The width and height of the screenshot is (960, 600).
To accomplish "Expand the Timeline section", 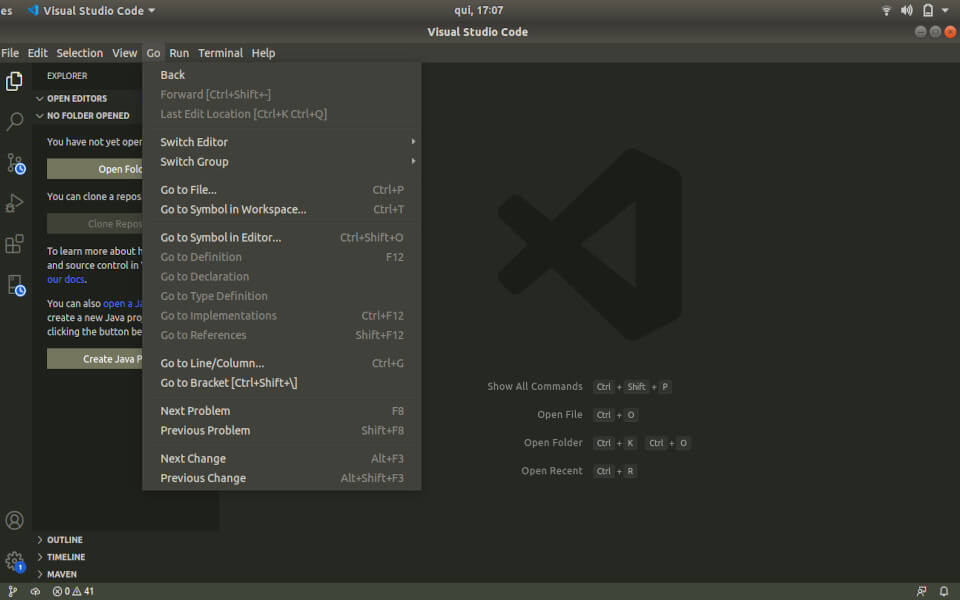I will [66, 557].
